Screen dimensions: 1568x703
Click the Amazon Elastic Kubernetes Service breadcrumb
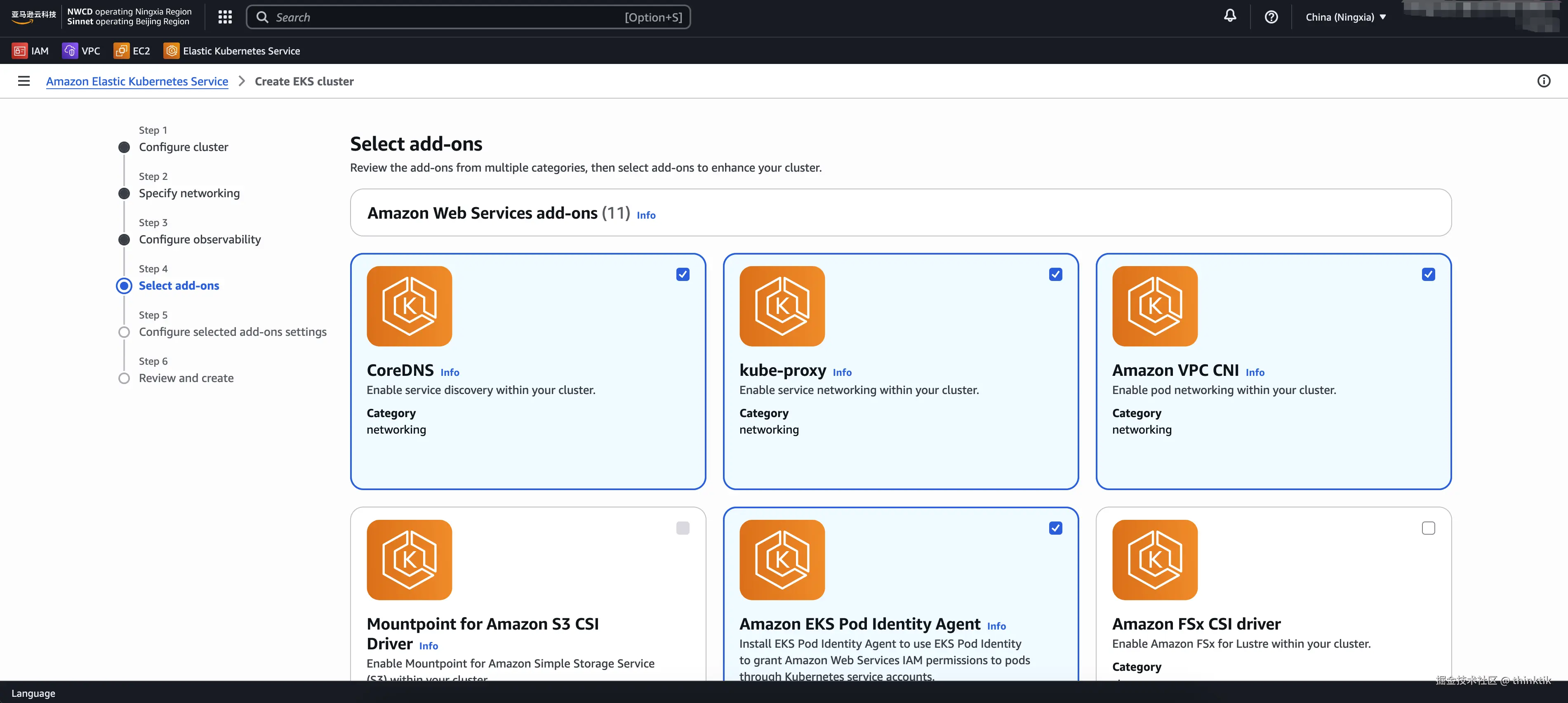[137, 82]
